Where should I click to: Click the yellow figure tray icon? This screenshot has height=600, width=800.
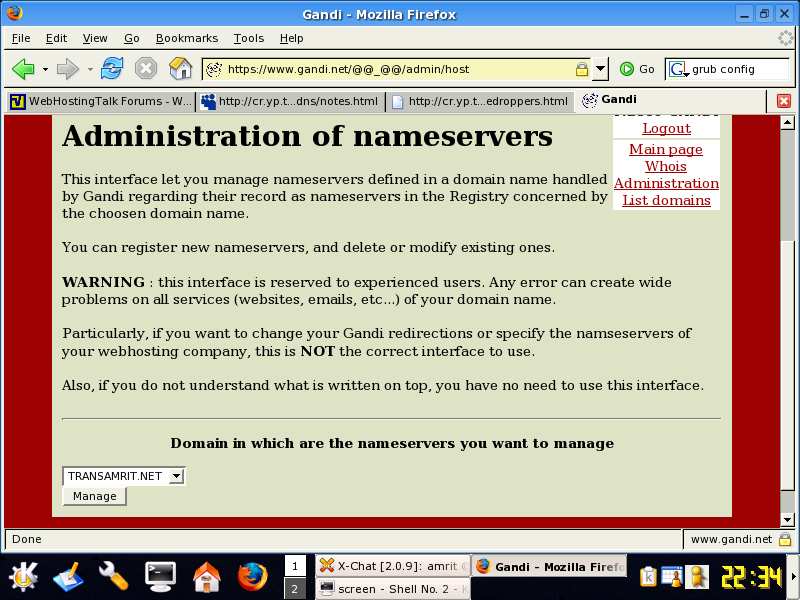click(x=697, y=577)
